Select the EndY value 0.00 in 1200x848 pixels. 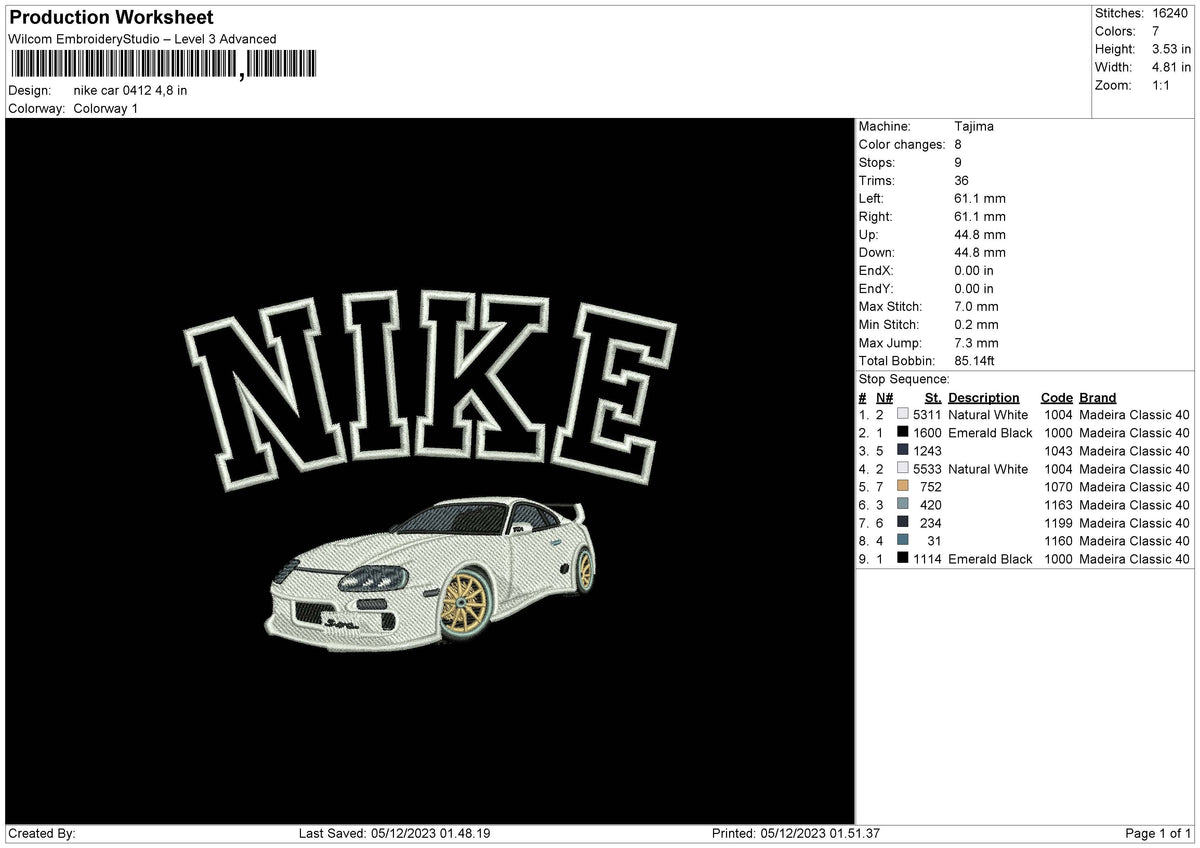pyautogui.click(x=974, y=289)
